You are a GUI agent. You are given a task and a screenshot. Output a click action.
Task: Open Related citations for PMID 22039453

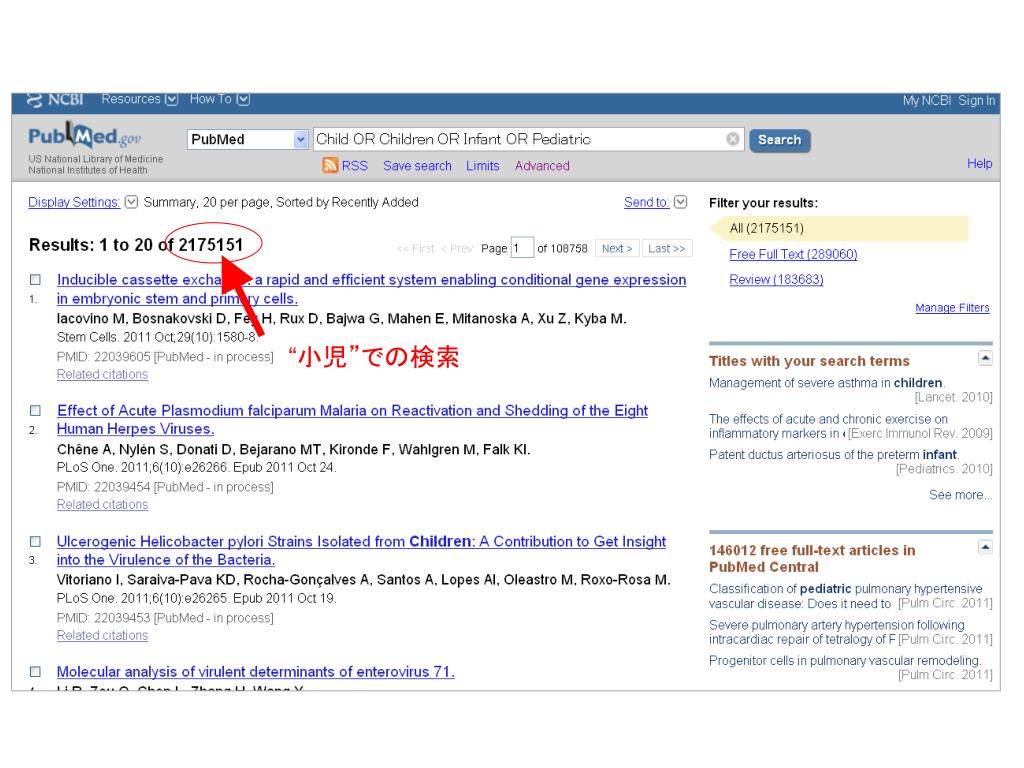[x=103, y=635]
